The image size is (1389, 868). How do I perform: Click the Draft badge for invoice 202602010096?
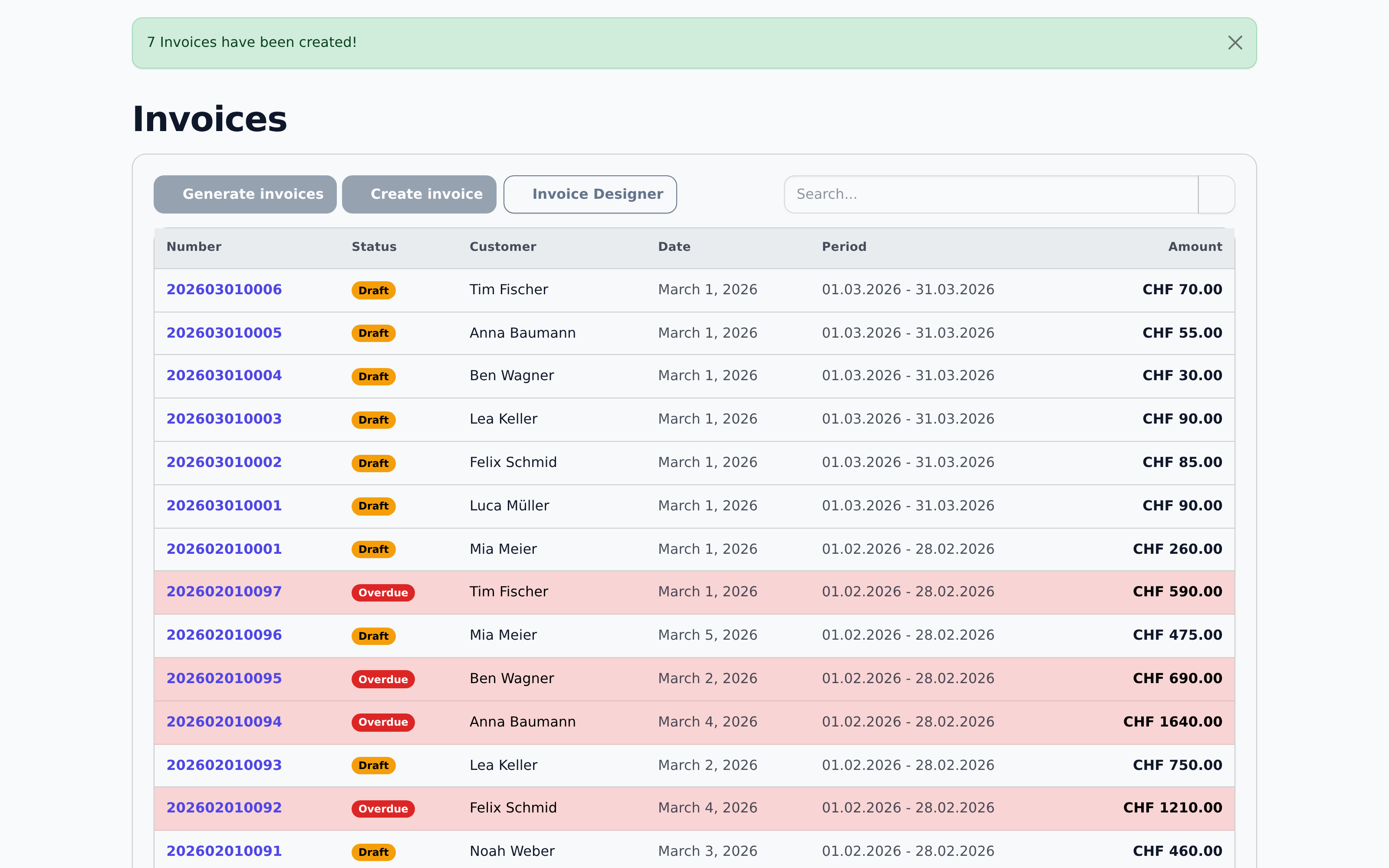coord(373,635)
